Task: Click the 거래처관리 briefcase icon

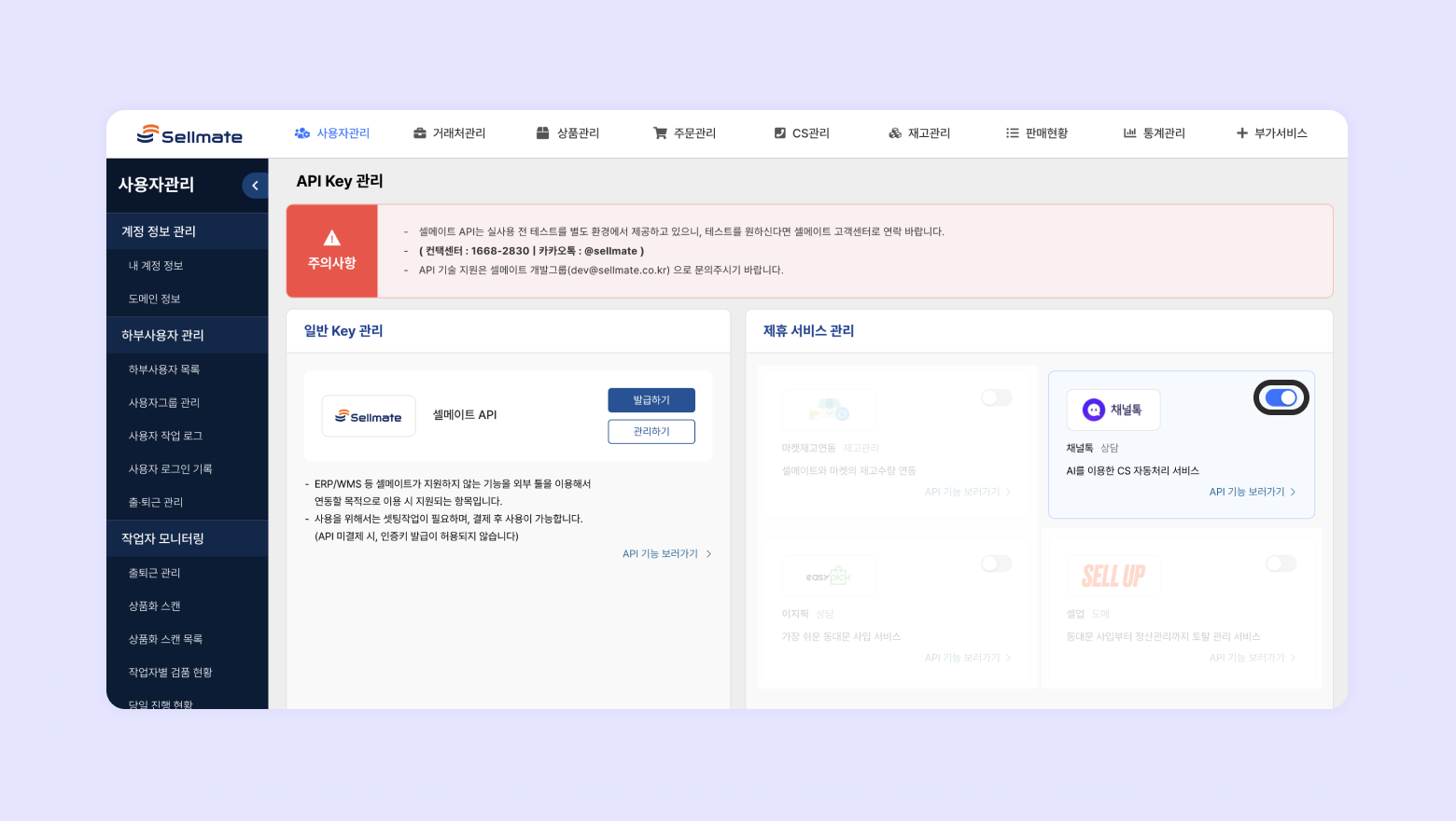Action: [x=420, y=133]
